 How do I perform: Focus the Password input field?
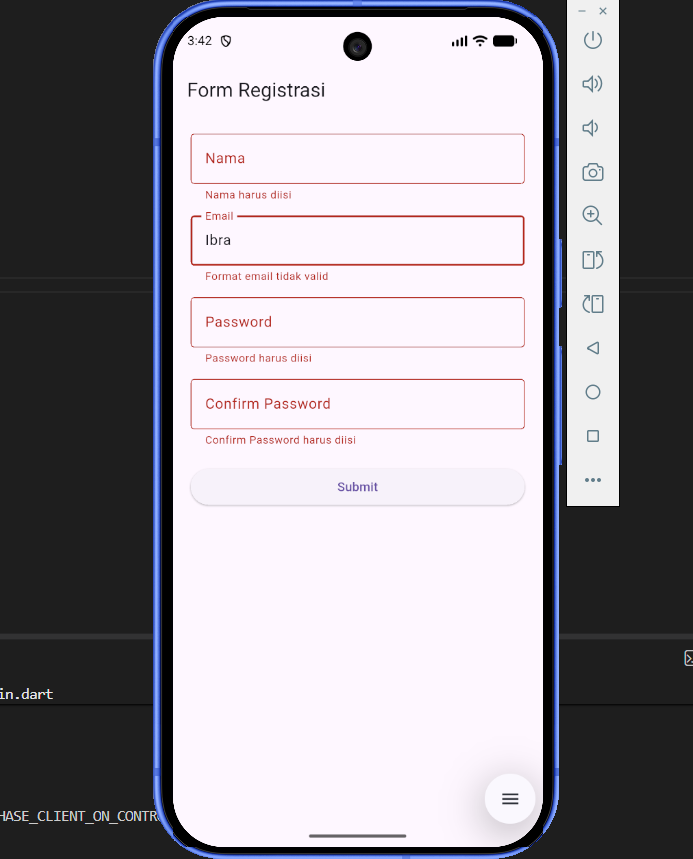(x=357, y=322)
